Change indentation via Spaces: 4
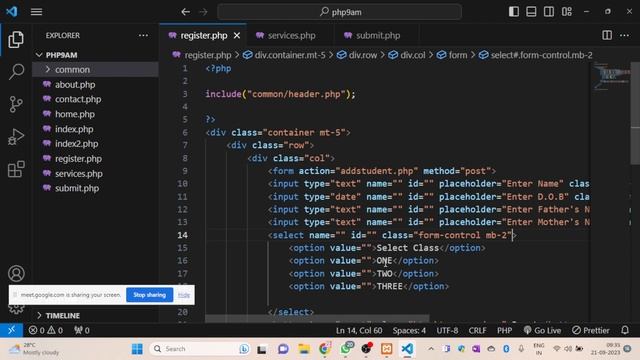The image size is (640, 360). pos(409,330)
